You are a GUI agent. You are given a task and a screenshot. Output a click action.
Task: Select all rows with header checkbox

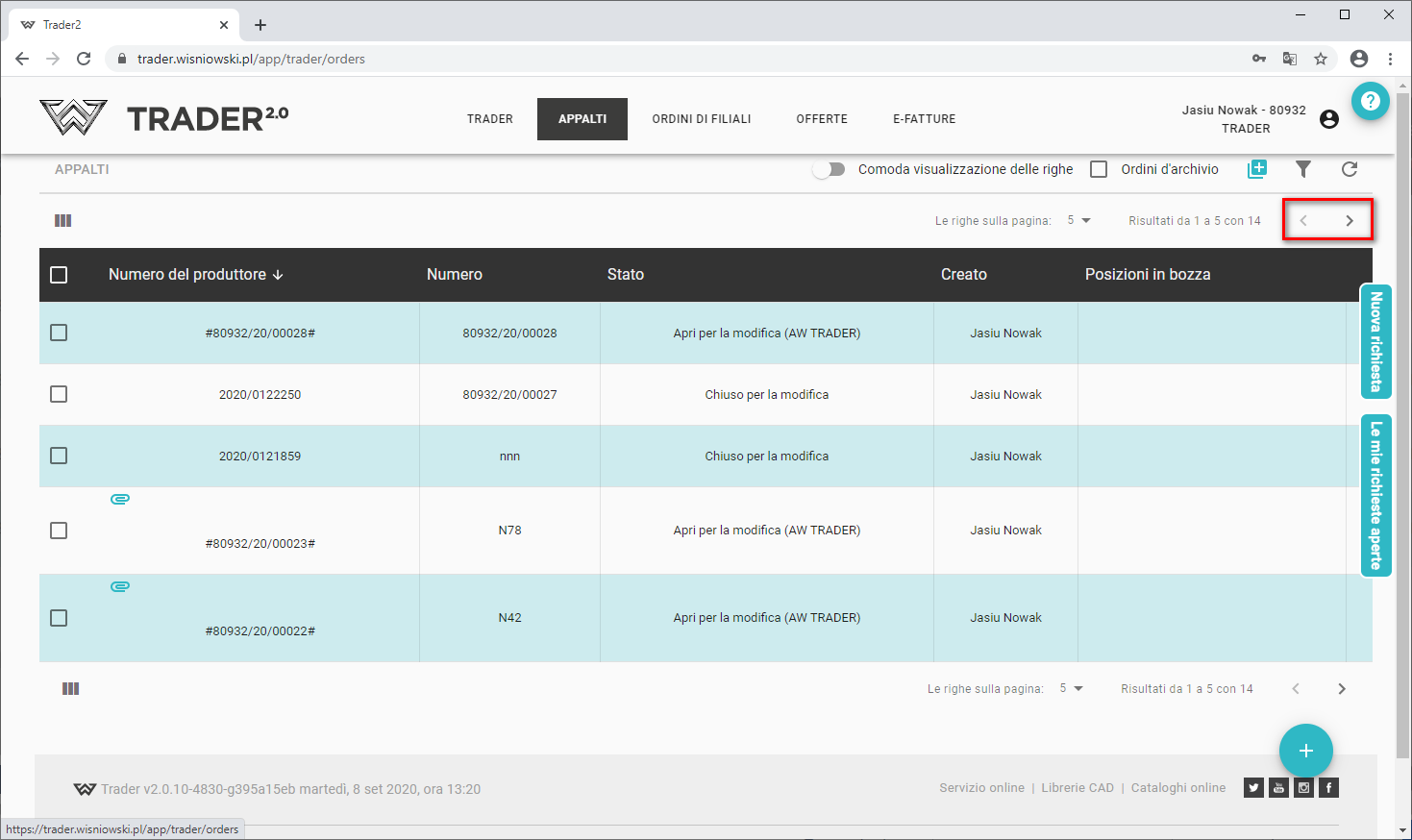click(x=59, y=275)
